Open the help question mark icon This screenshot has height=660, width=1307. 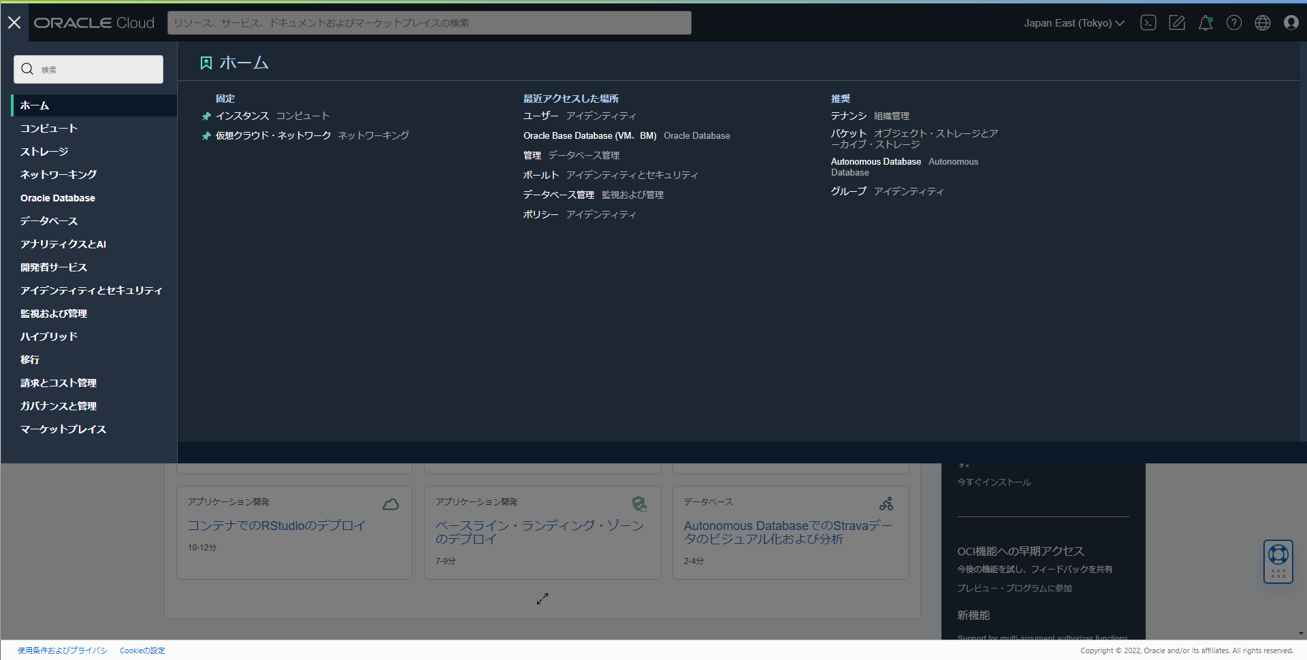pos(1233,21)
